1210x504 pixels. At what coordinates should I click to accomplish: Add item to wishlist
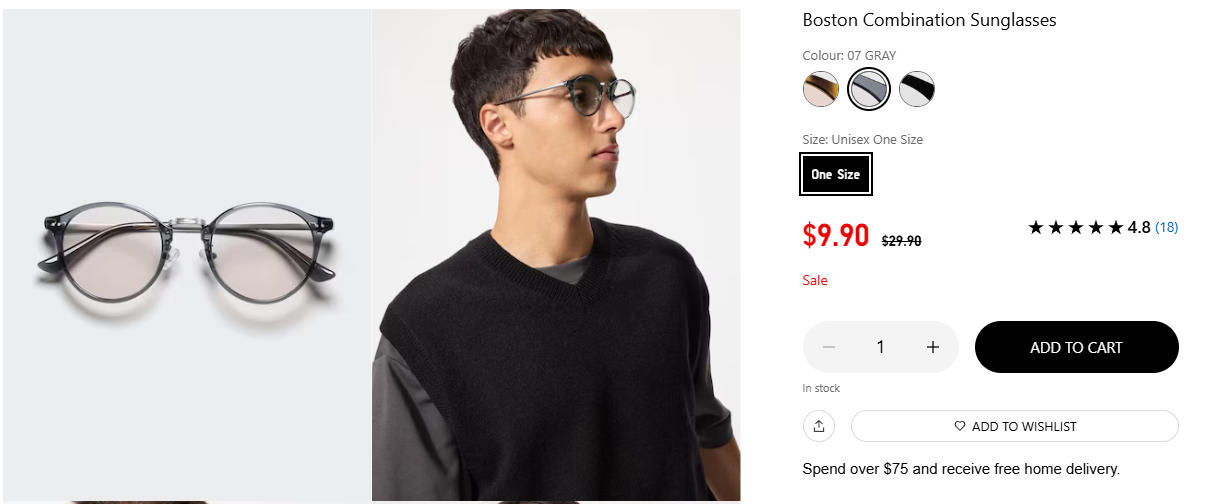coord(1014,426)
